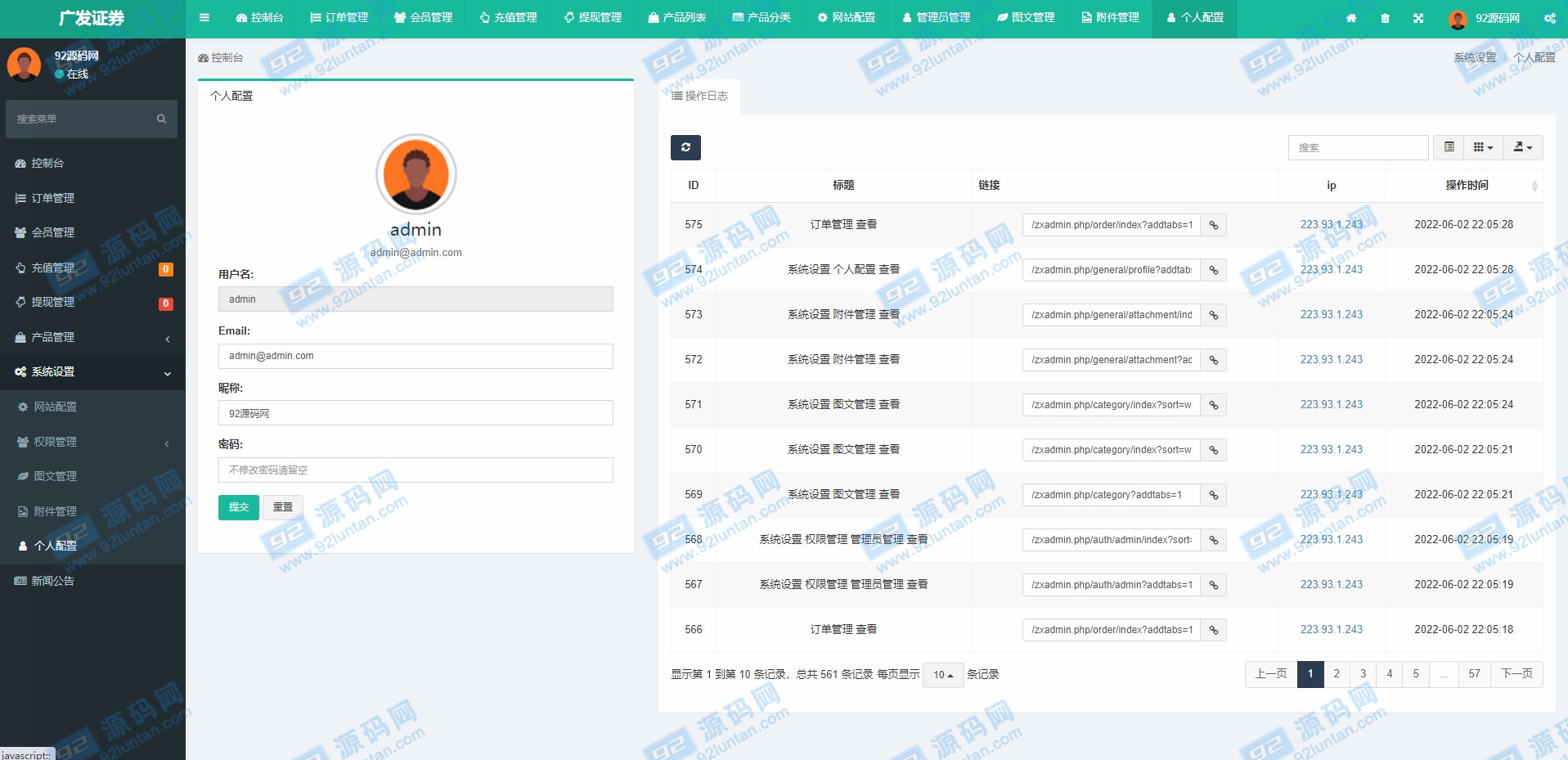The image size is (1568, 760).
Task: Focus the log table 搜索 search box
Action: pos(1359,147)
